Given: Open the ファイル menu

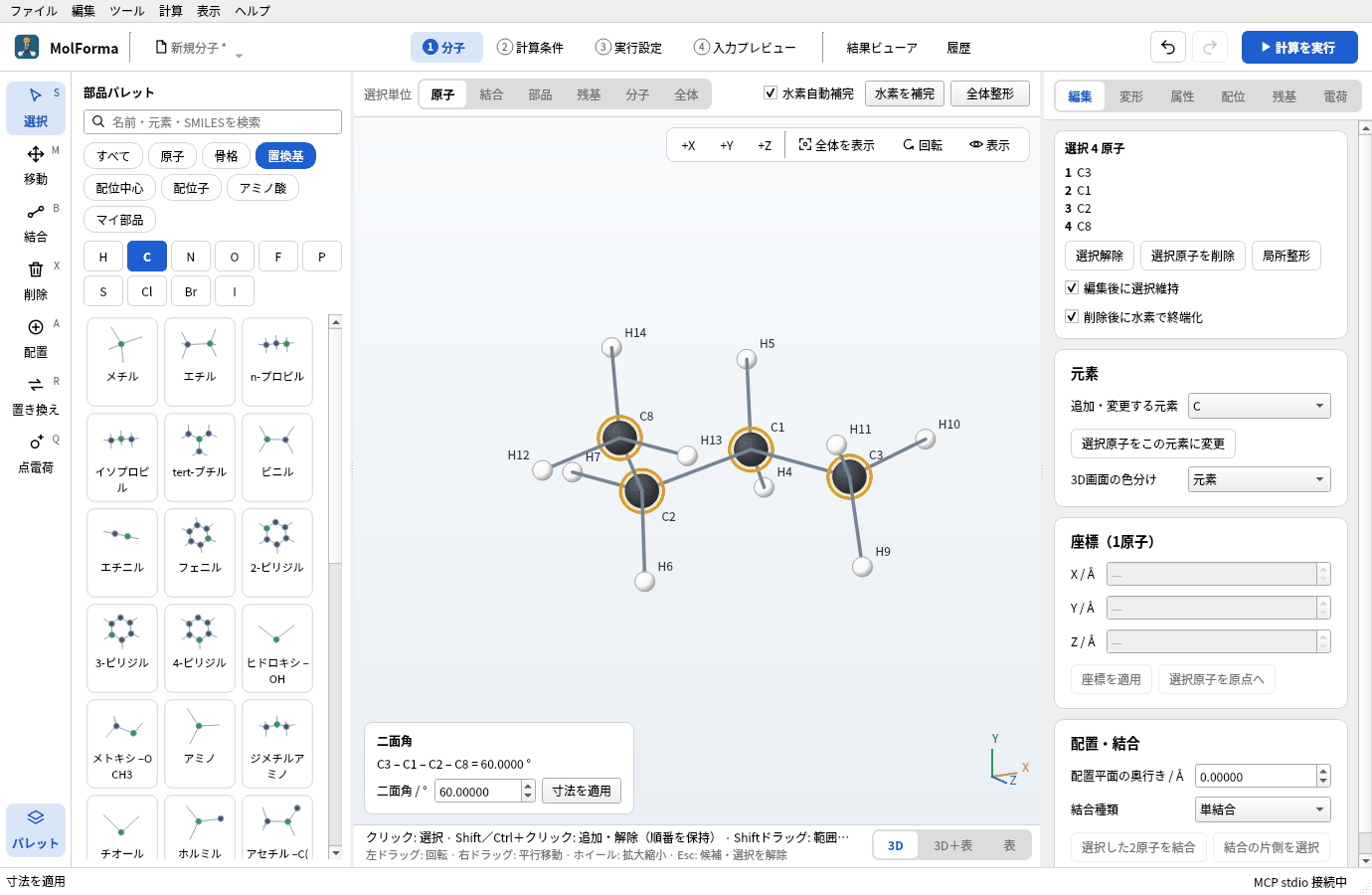Looking at the screenshot, I should pyautogui.click(x=34, y=11).
